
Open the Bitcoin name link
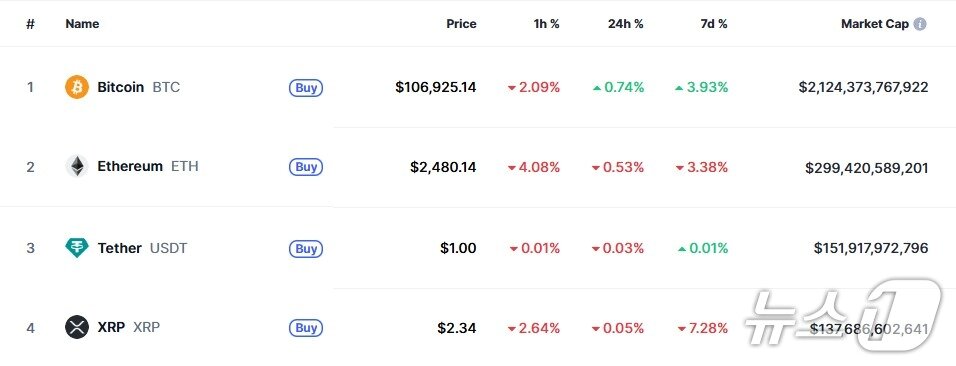tap(121, 87)
